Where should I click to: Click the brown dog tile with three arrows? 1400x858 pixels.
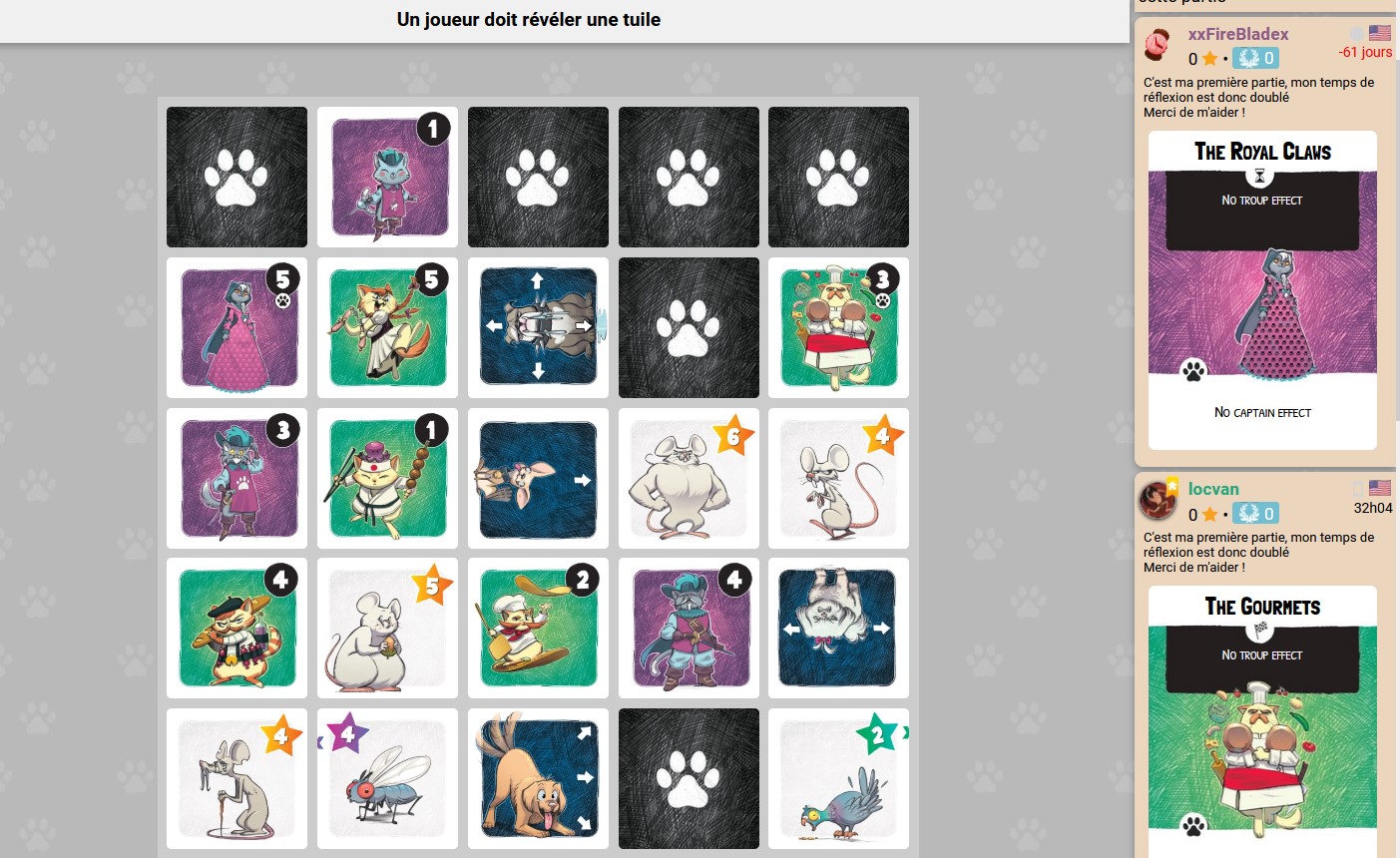click(538, 778)
